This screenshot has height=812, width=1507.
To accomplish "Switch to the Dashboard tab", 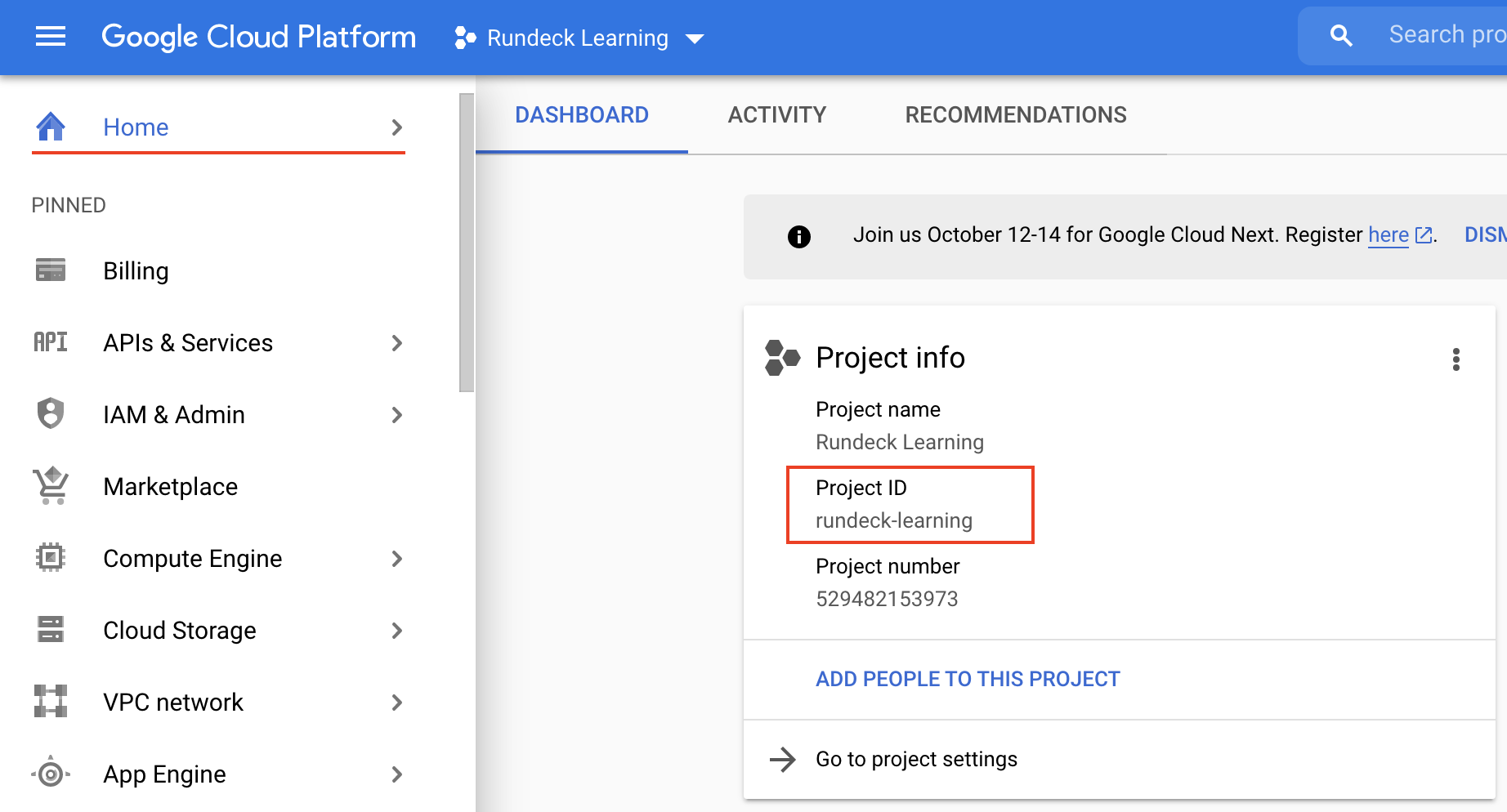I will point(582,115).
